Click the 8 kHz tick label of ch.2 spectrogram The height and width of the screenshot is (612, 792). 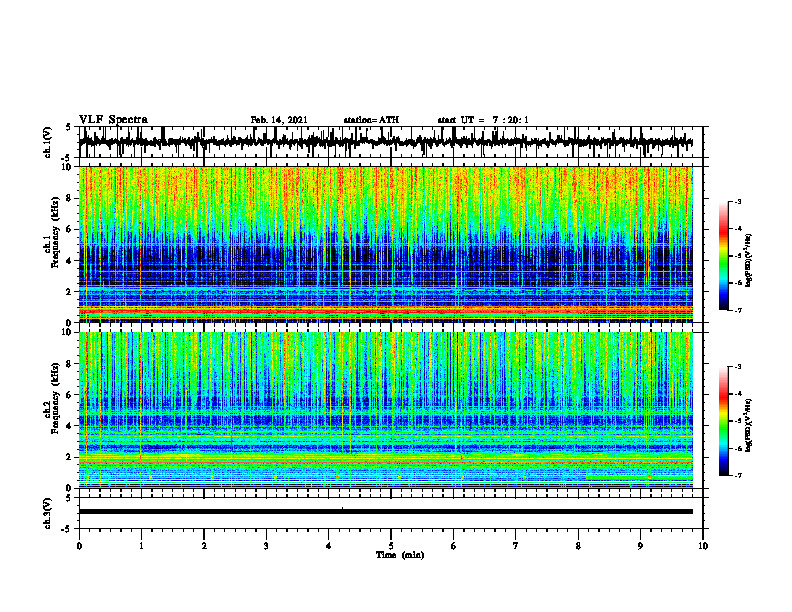[70, 364]
